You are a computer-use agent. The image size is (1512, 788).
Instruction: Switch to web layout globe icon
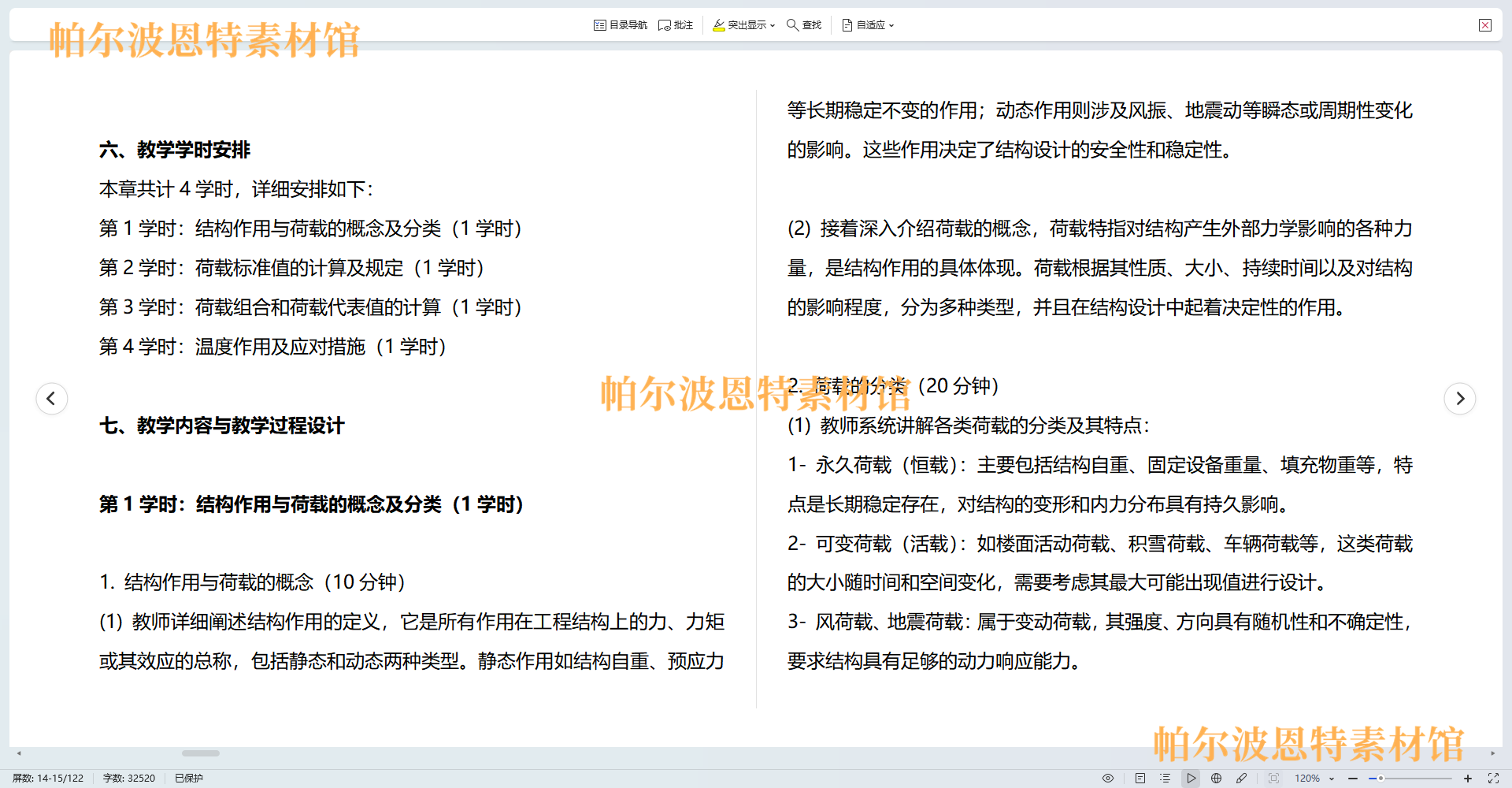click(1216, 778)
